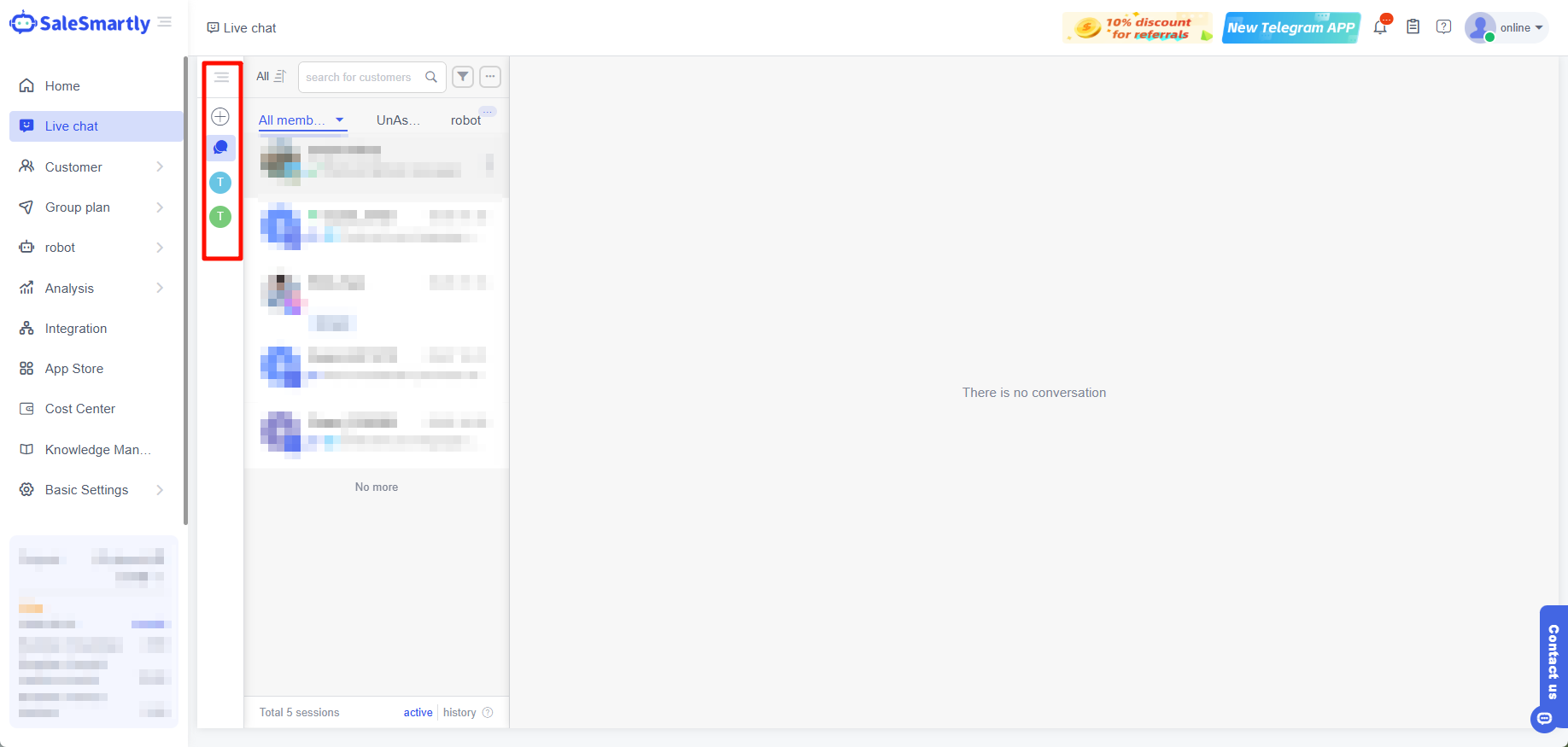Open the clipboard task icon in header
This screenshot has width=1568, height=747.
pos(1413,27)
